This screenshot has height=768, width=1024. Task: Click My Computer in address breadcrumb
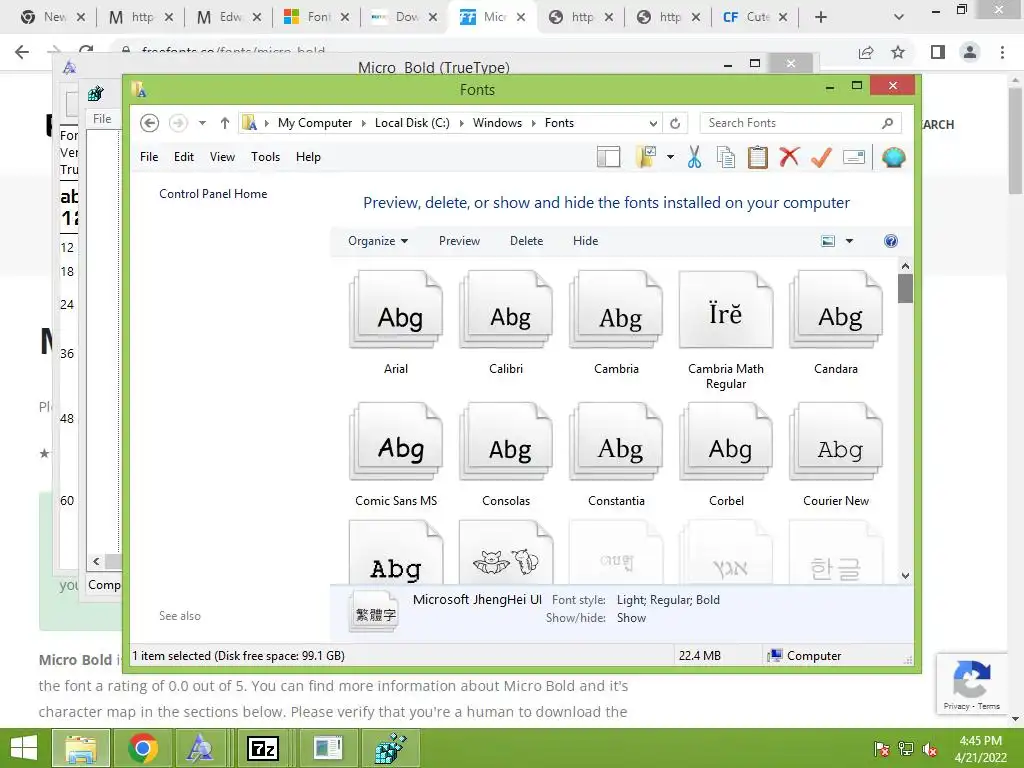(315, 123)
